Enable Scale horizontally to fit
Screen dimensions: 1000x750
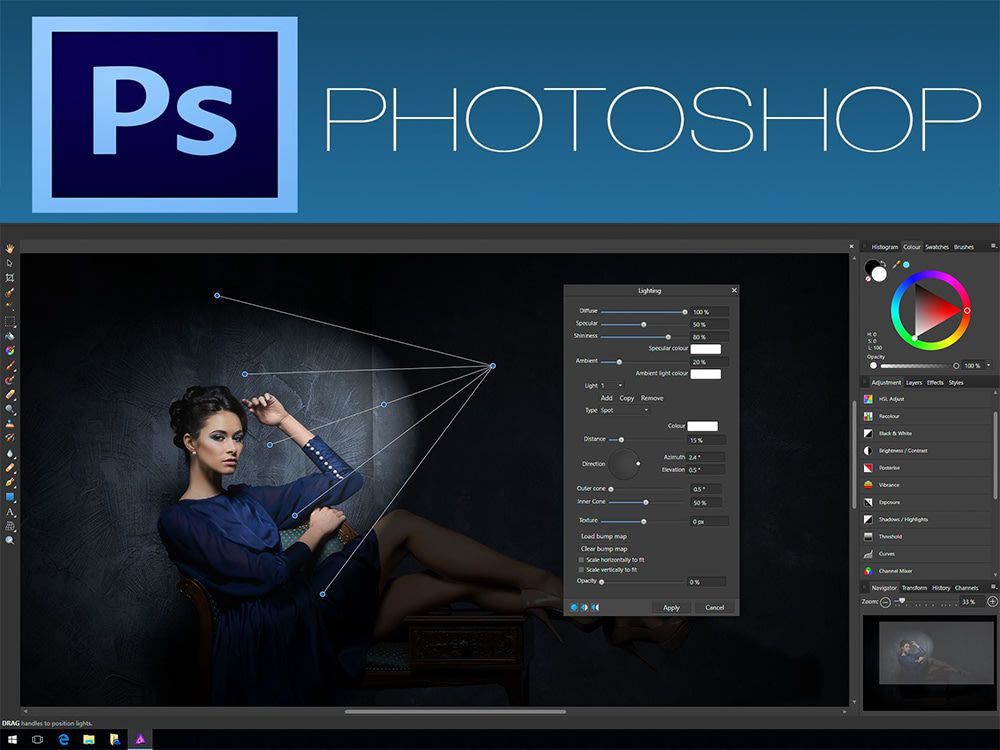(x=581, y=560)
